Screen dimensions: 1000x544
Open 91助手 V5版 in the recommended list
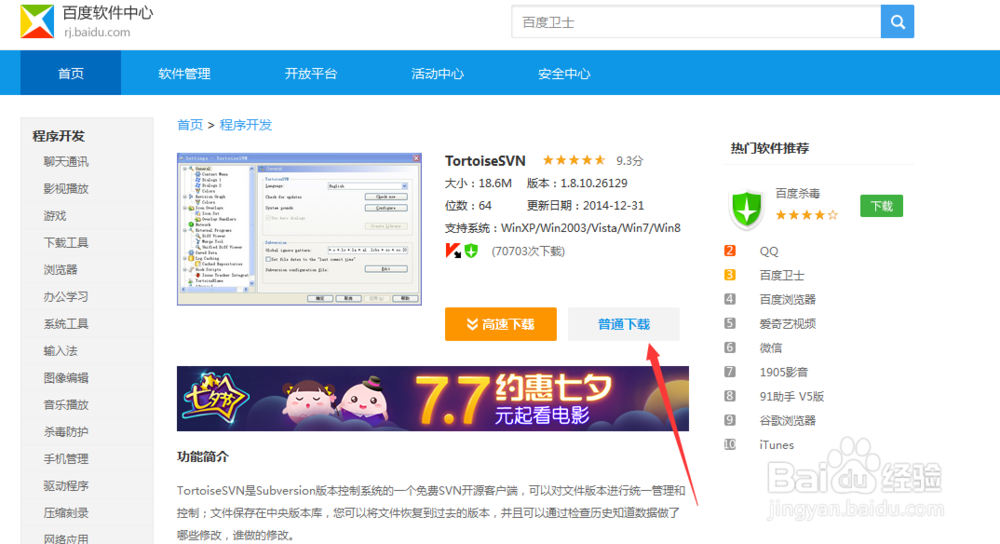(x=791, y=396)
